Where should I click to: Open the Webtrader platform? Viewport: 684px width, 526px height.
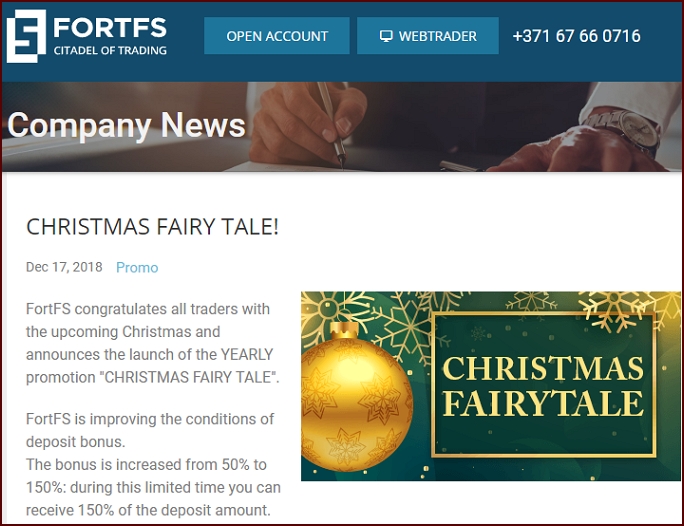[x=428, y=36]
